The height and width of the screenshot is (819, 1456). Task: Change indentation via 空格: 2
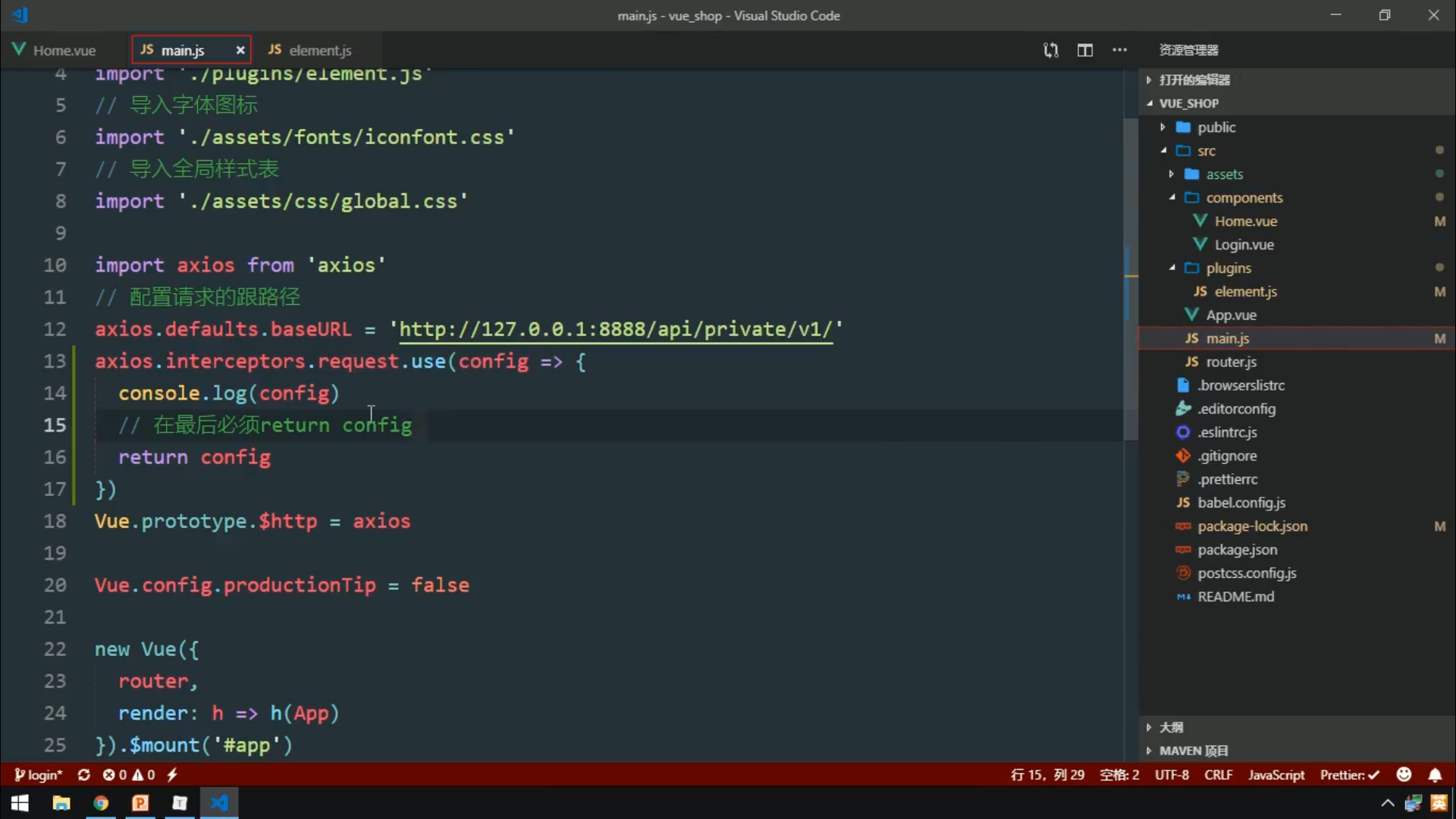point(1119,775)
